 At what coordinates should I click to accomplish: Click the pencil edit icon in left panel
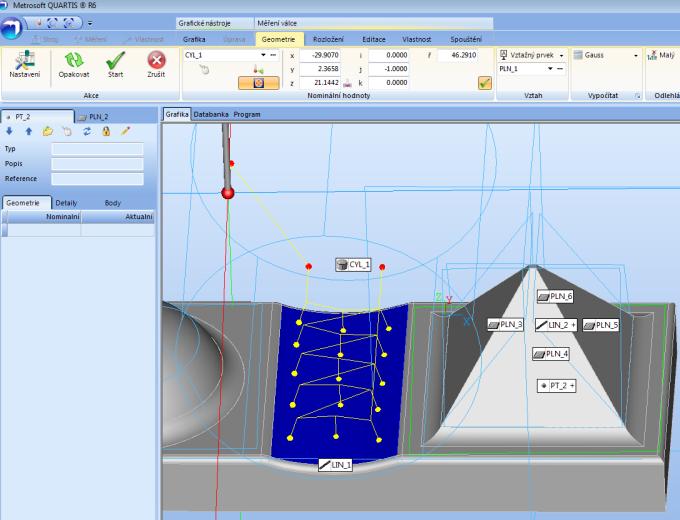pos(125,131)
